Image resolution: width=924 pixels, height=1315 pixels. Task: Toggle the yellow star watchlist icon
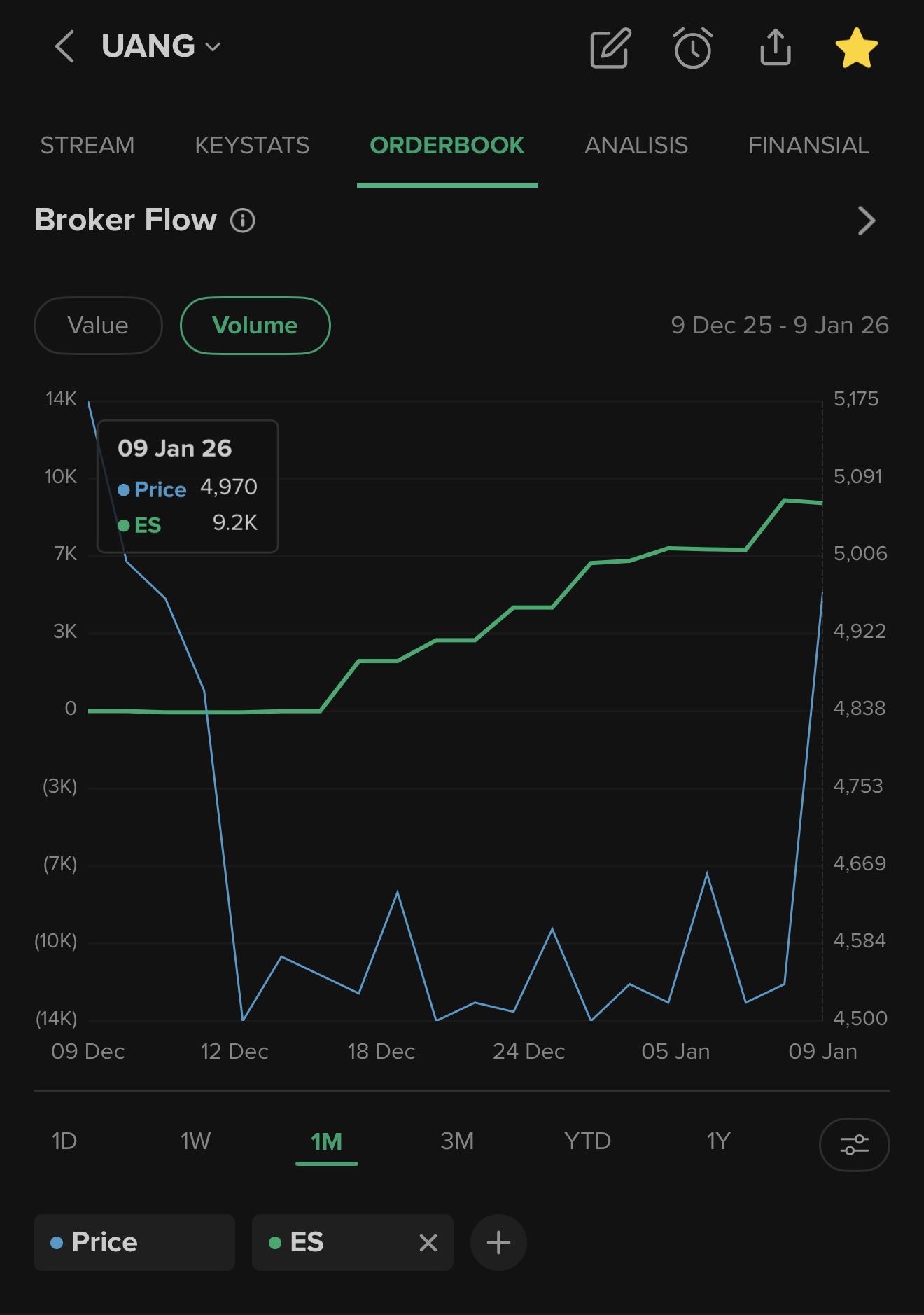pyautogui.click(x=856, y=48)
